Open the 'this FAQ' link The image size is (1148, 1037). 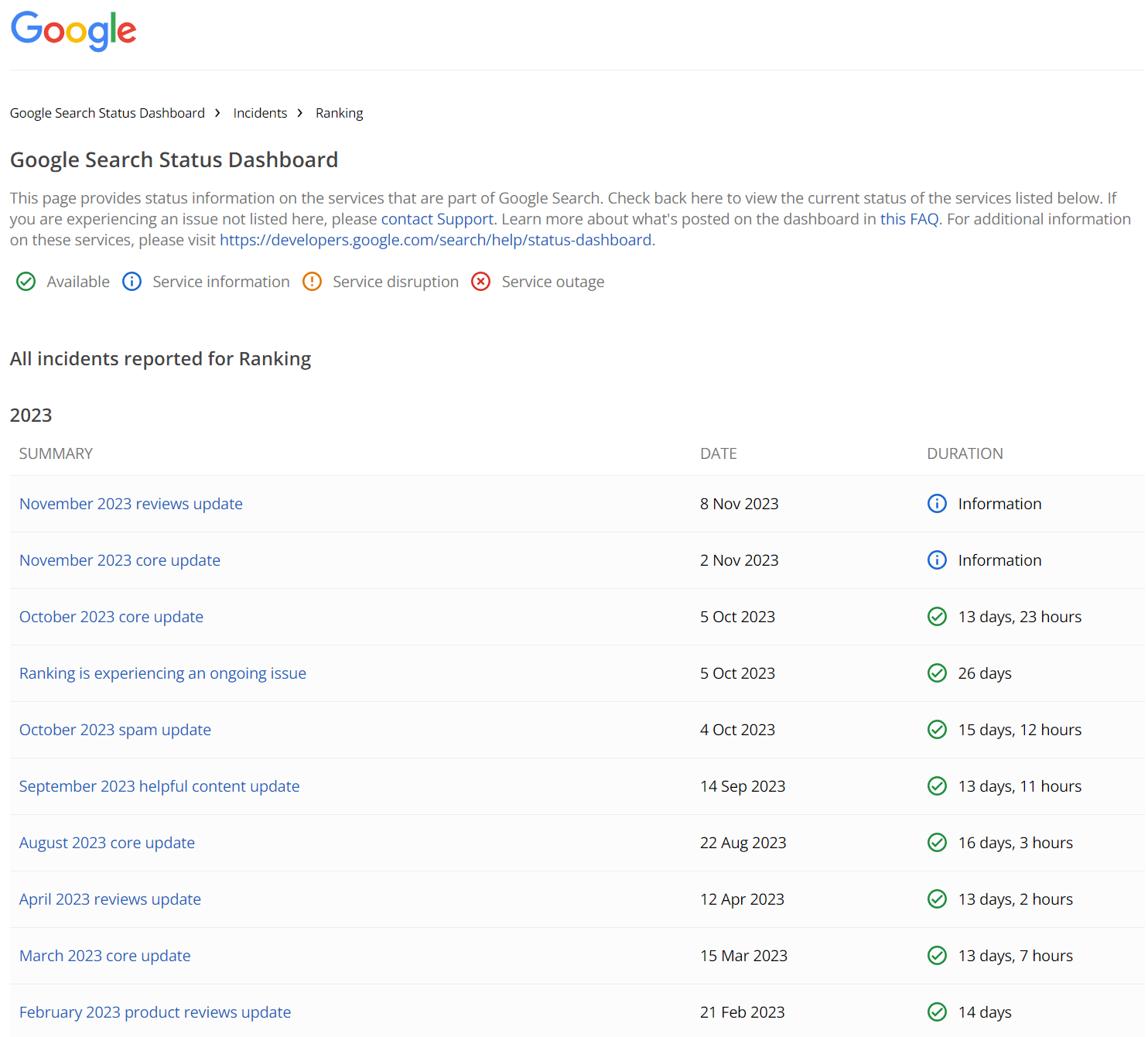point(909,219)
